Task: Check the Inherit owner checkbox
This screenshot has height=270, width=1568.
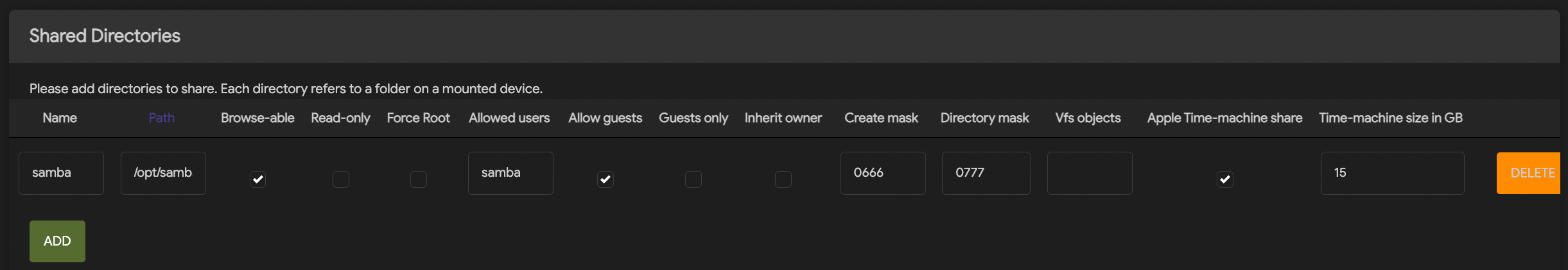Action: pyautogui.click(x=783, y=179)
